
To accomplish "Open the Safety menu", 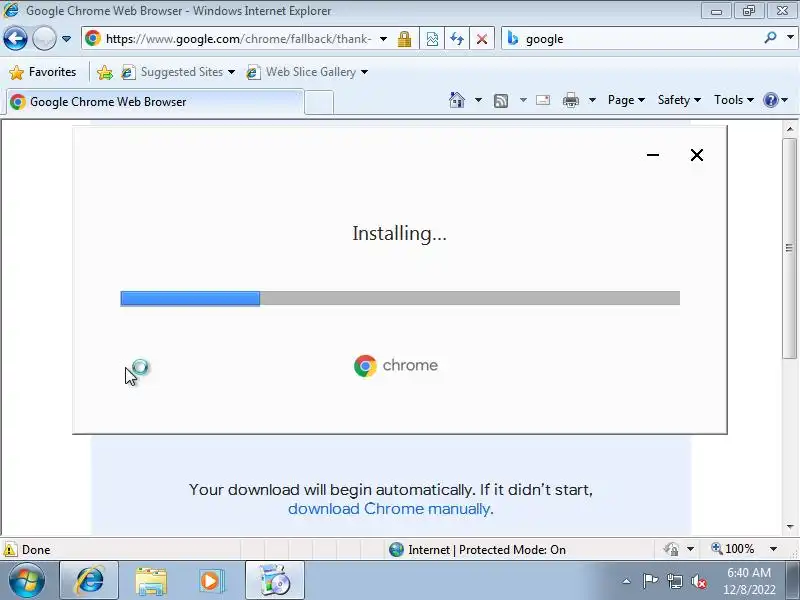I will pos(679,100).
